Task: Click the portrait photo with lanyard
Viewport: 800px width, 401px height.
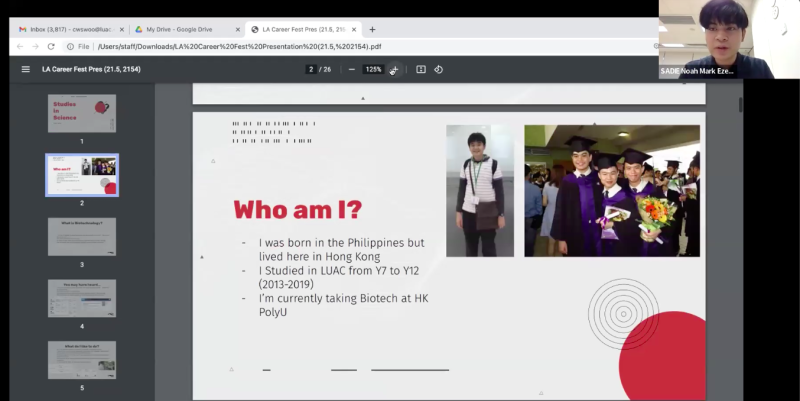Action: 480,191
